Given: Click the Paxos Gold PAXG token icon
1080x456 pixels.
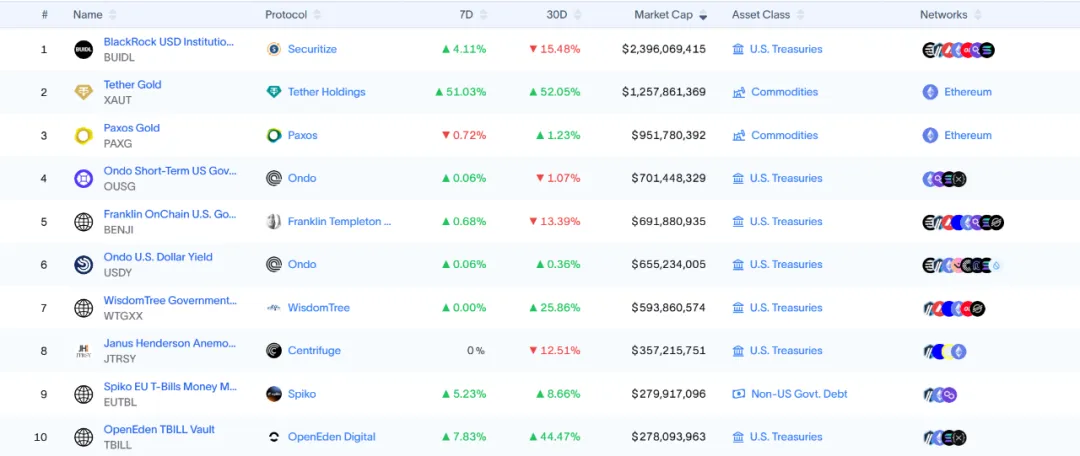Looking at the screenshot, I should point(84,136).
